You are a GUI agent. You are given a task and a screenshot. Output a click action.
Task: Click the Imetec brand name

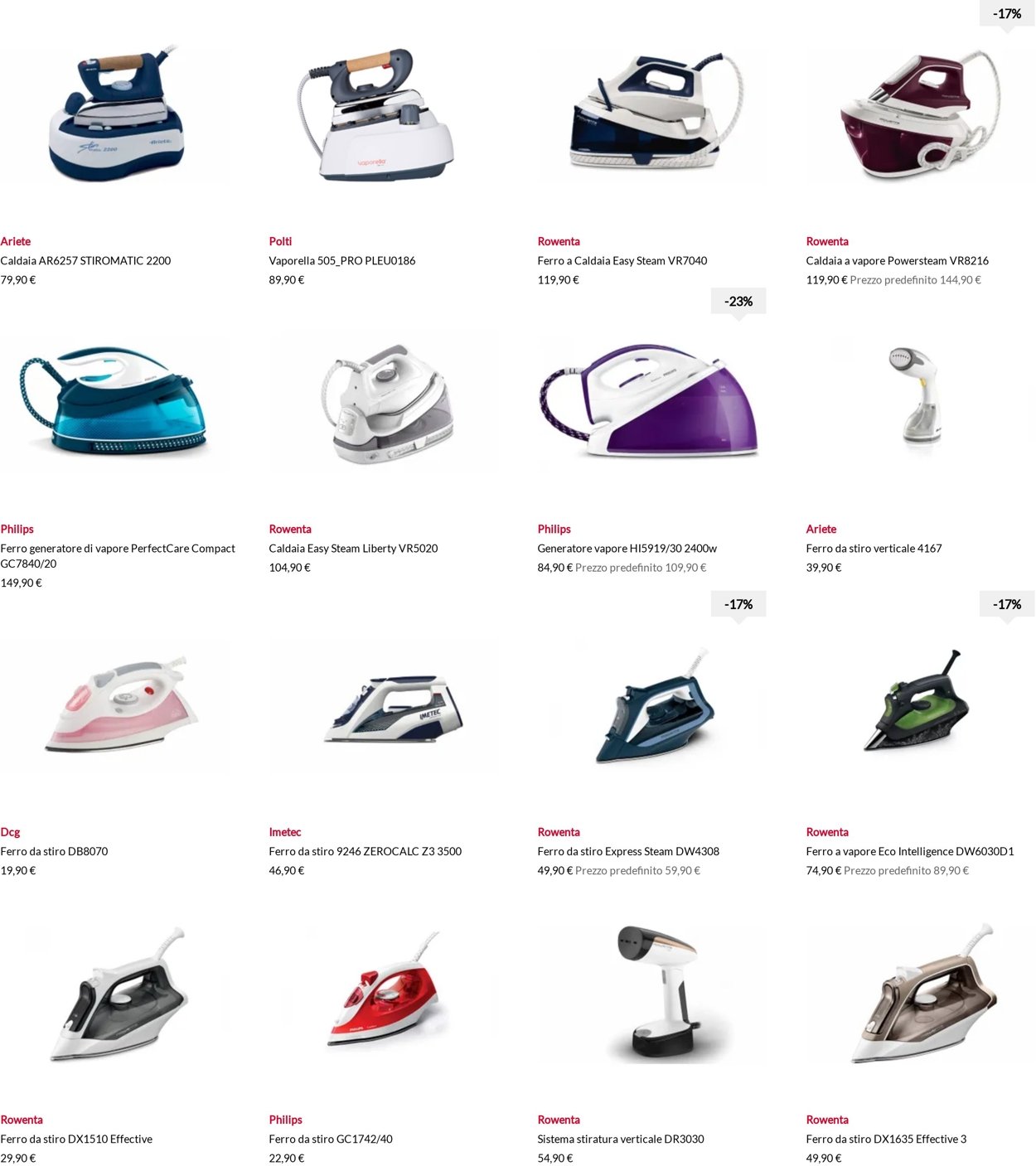click(285, 833)
